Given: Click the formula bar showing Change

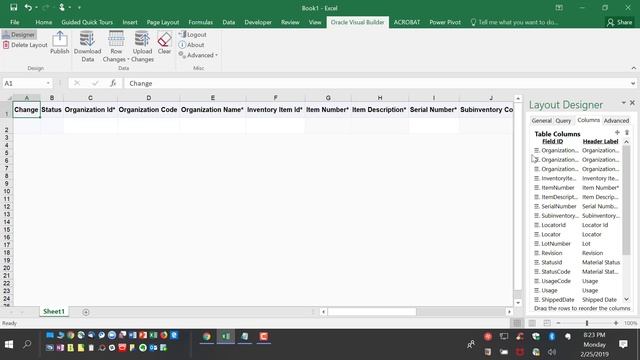Looking at the screenshot, I should (376, 83).
